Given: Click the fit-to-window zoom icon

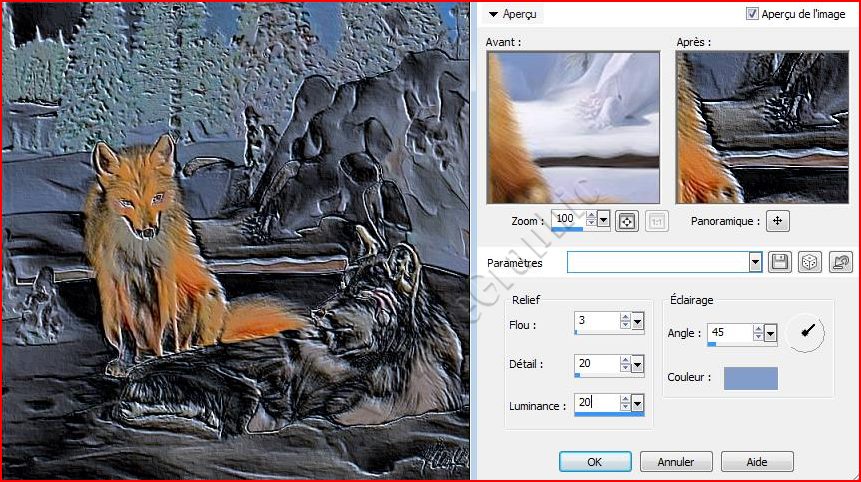Looking at the screenshot, I should click(x=627, y=220).
